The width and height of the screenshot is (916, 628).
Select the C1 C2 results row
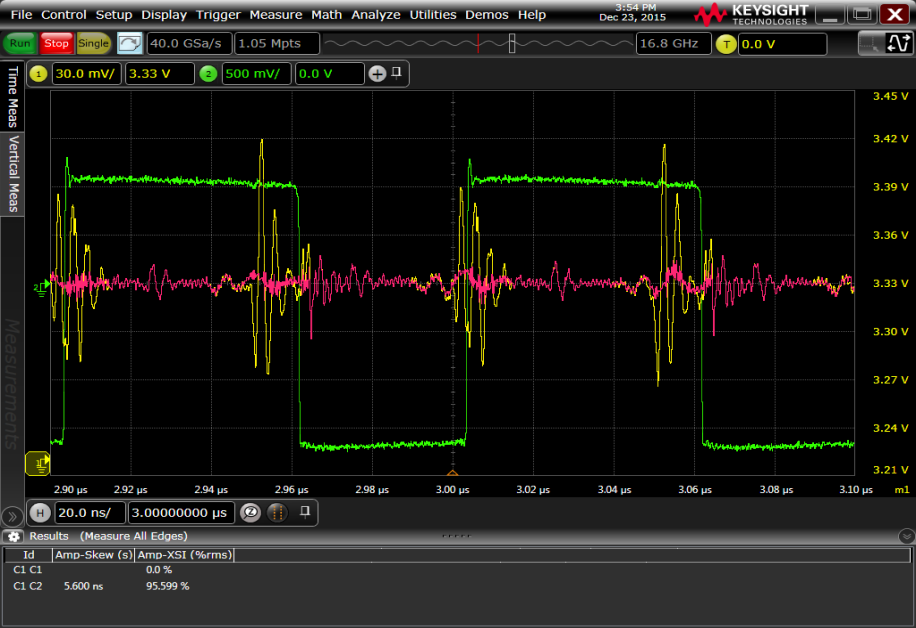[457, 586]
